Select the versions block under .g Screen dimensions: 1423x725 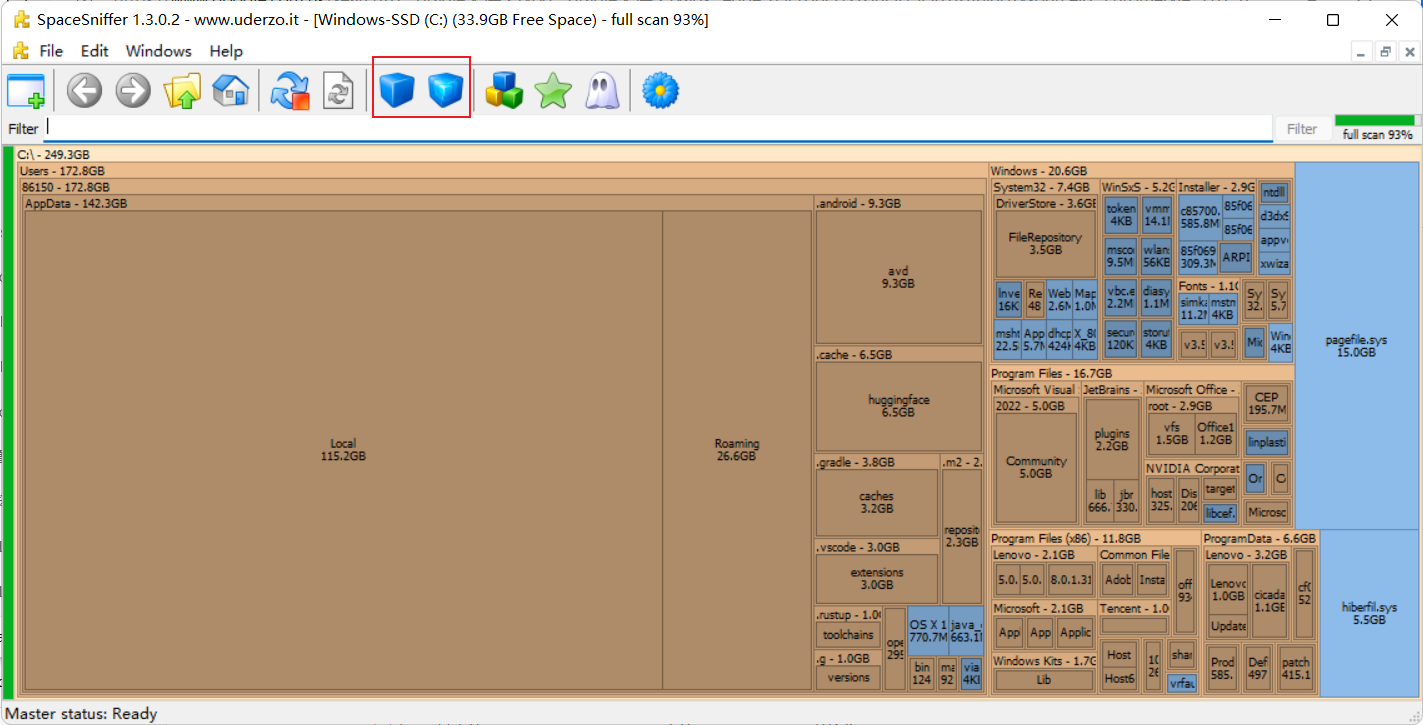click(849, 677)
